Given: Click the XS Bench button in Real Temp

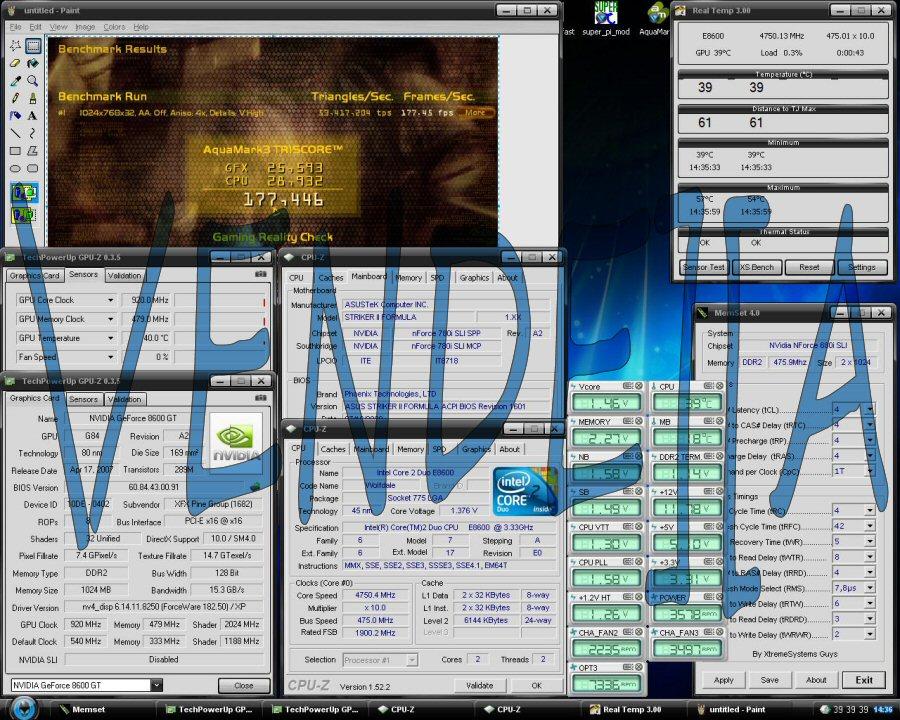Looking at the screenshot, I should pyautogui.click(x=757, y=267).
